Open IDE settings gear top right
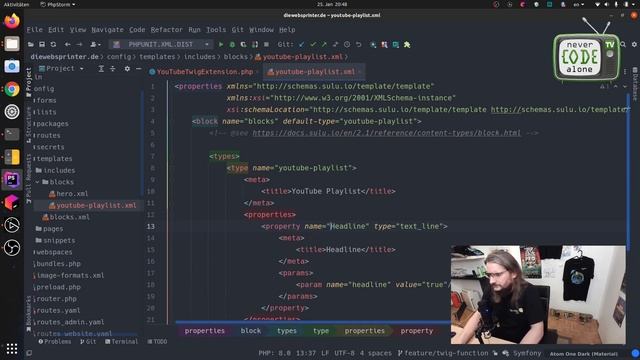The width and height of the screenshot is (640, 360). pos(634,44)
